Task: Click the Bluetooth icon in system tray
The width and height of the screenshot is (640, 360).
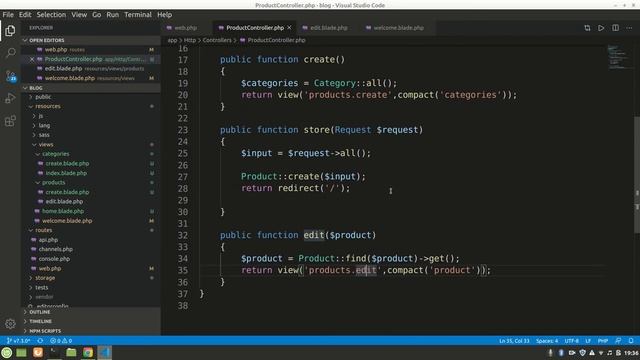Action: (x=561, y=353)
